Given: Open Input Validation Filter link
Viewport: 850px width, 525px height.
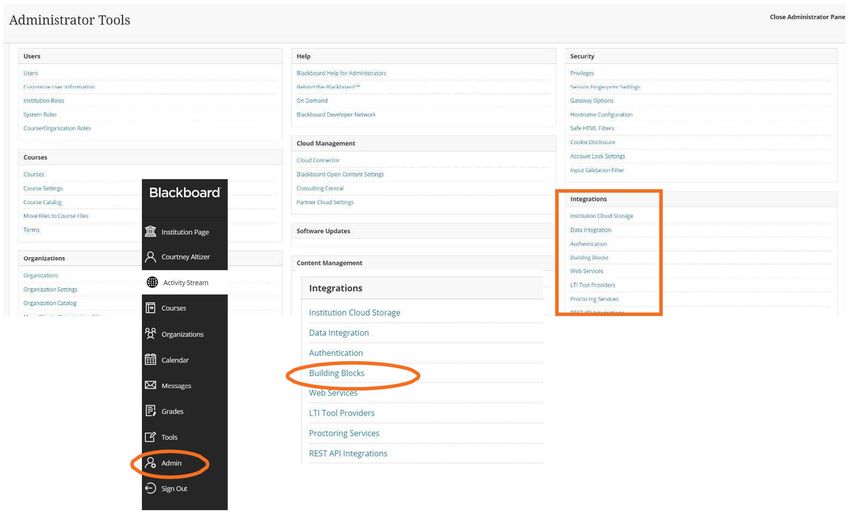Looking at the screenshot, I should (x=597, y=170).
